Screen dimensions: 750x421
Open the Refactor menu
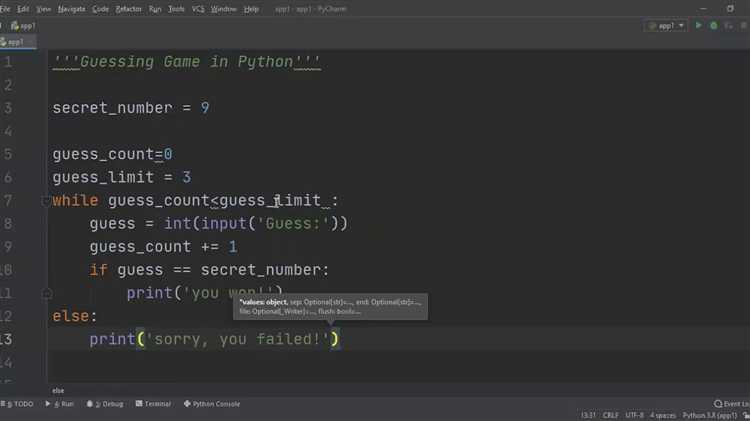129,9
